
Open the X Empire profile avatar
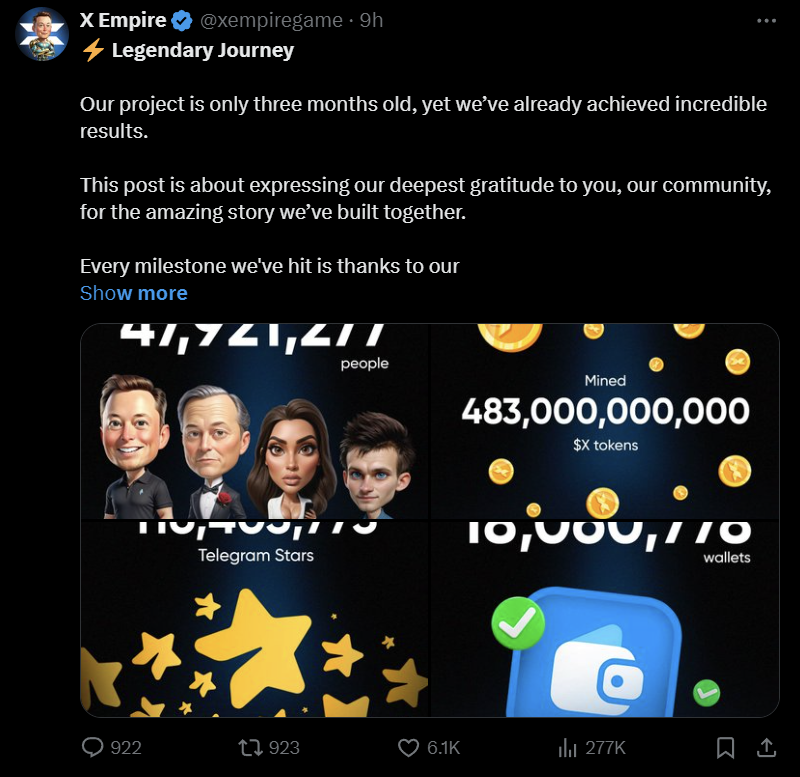[x=42, y=34]
